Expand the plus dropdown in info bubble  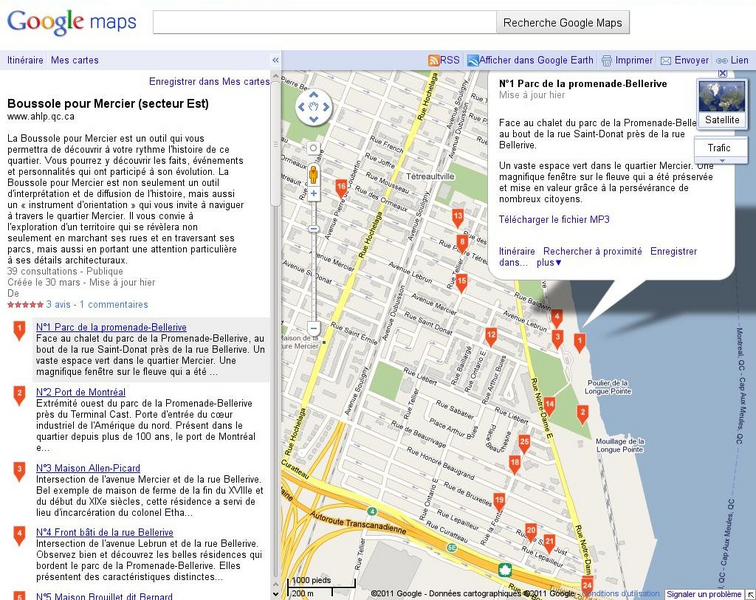[x=549, y=263]
